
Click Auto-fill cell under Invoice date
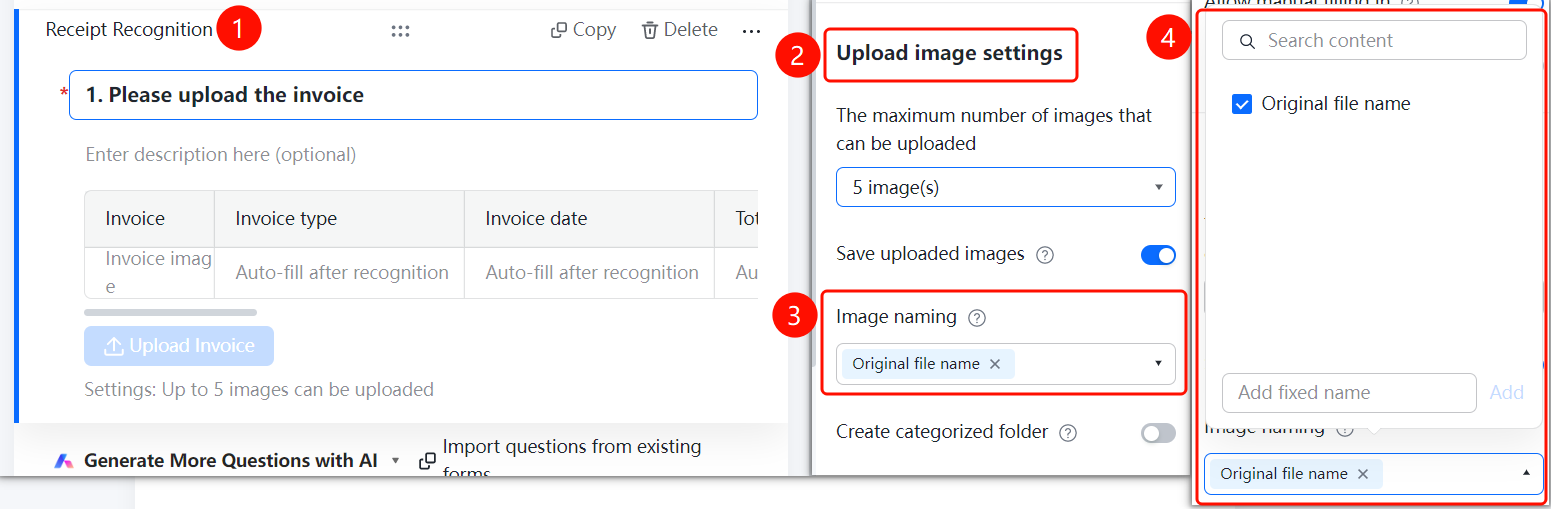(x=590, y=273)
